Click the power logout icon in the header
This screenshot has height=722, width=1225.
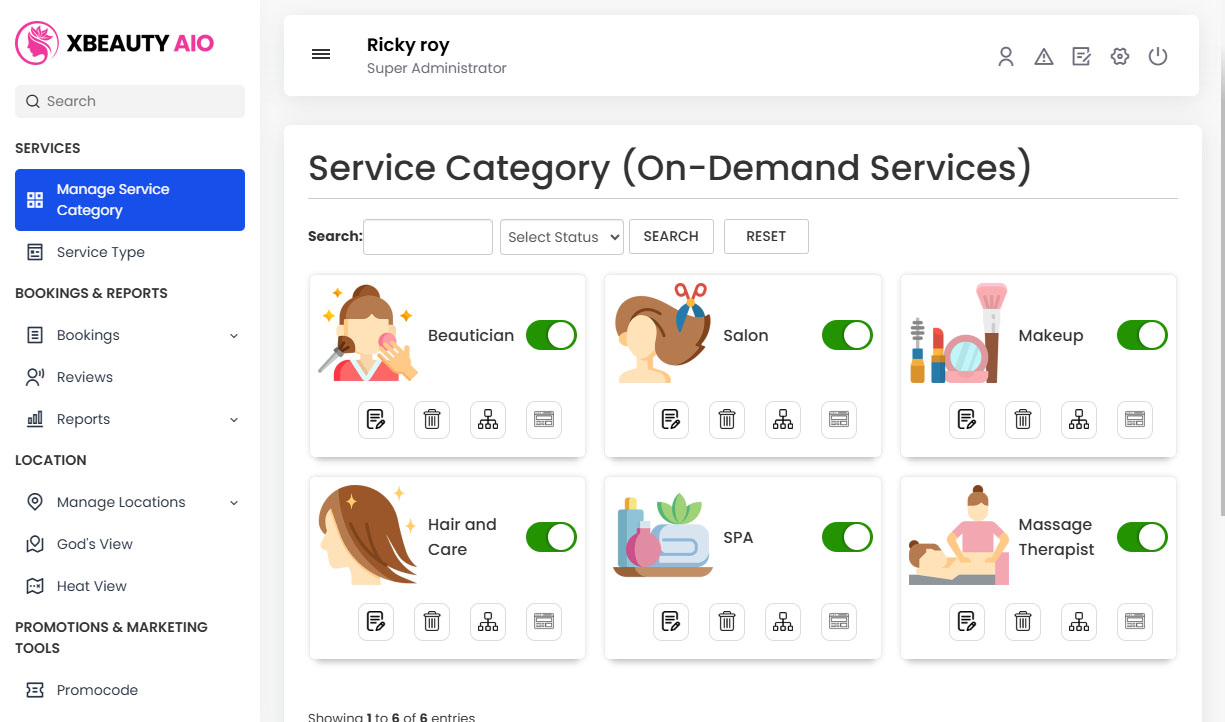pos(1158,57)
